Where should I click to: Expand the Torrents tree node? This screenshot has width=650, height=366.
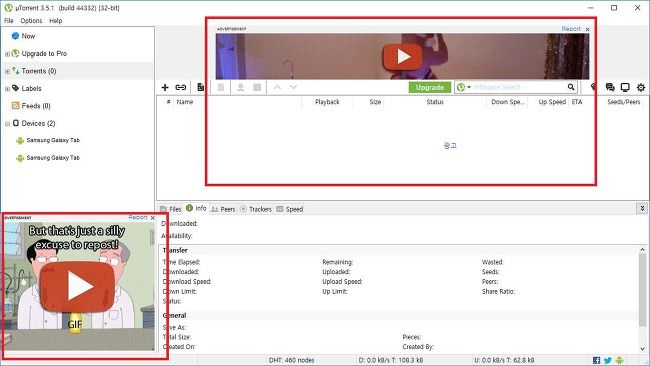(7, 71)
